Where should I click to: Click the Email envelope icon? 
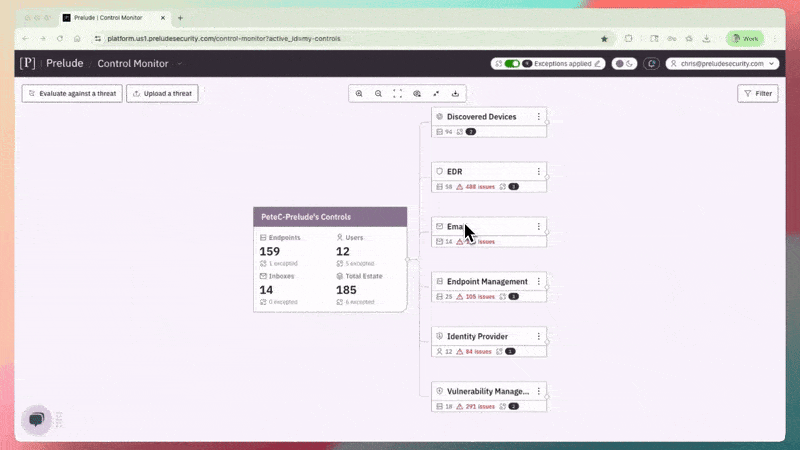(x=439, y=226)
